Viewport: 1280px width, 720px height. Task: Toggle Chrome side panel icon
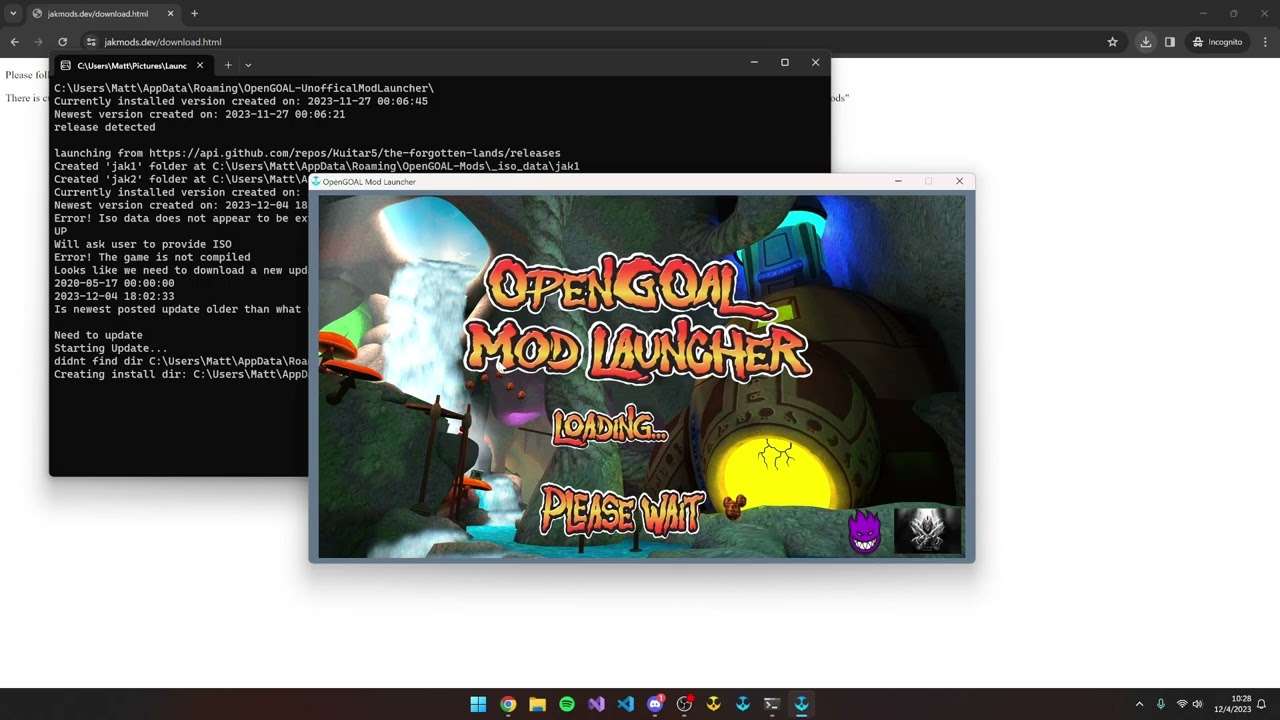(x=1169, y=42)
